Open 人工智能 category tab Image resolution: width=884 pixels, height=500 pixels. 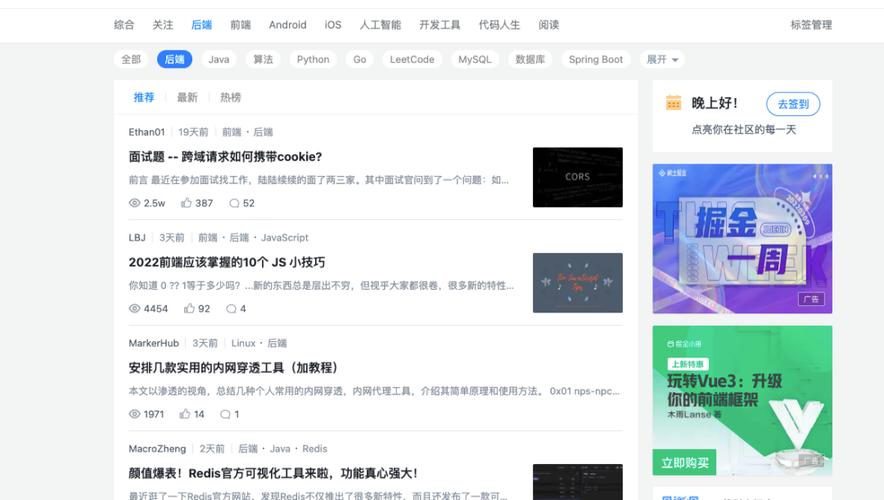381,25
